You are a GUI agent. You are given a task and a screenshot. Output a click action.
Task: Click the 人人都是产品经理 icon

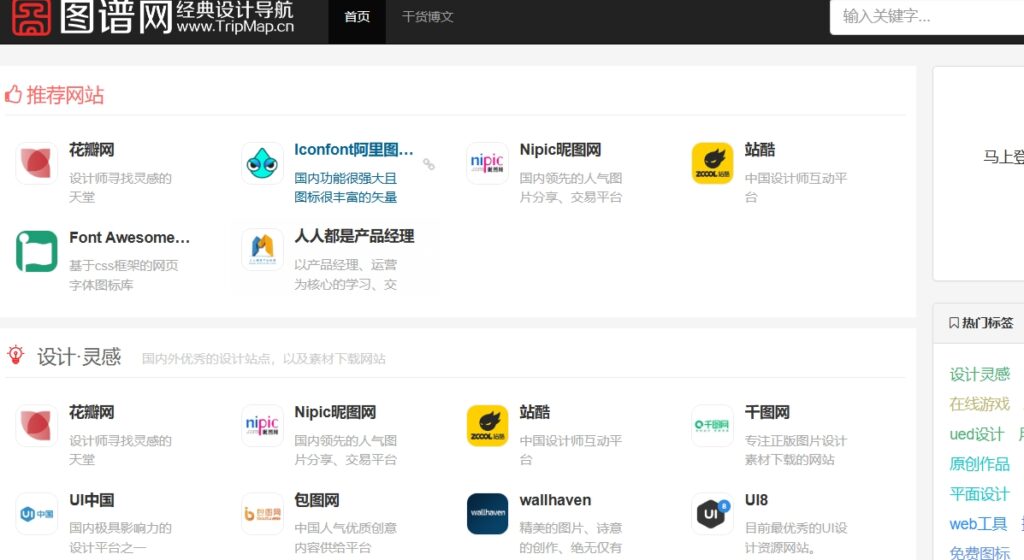262,249
